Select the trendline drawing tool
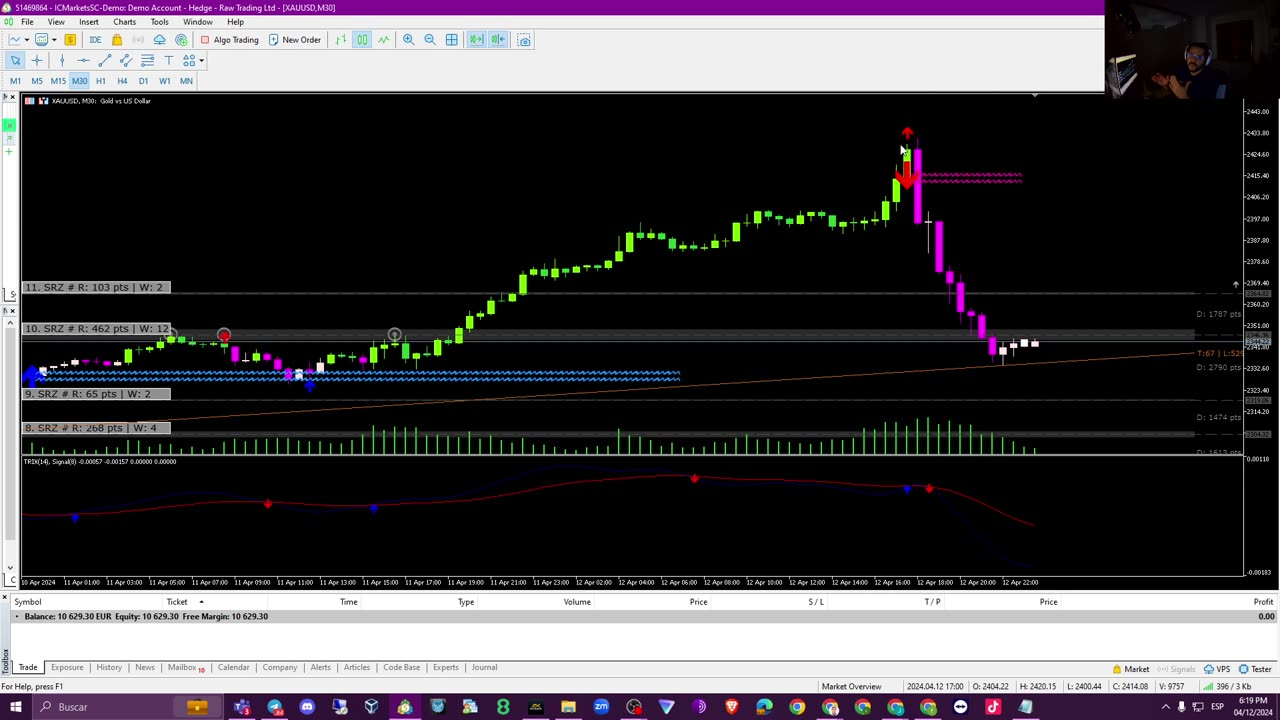Screen dimensions: 1280x720 pyautogui.click(x=104, y=61)
